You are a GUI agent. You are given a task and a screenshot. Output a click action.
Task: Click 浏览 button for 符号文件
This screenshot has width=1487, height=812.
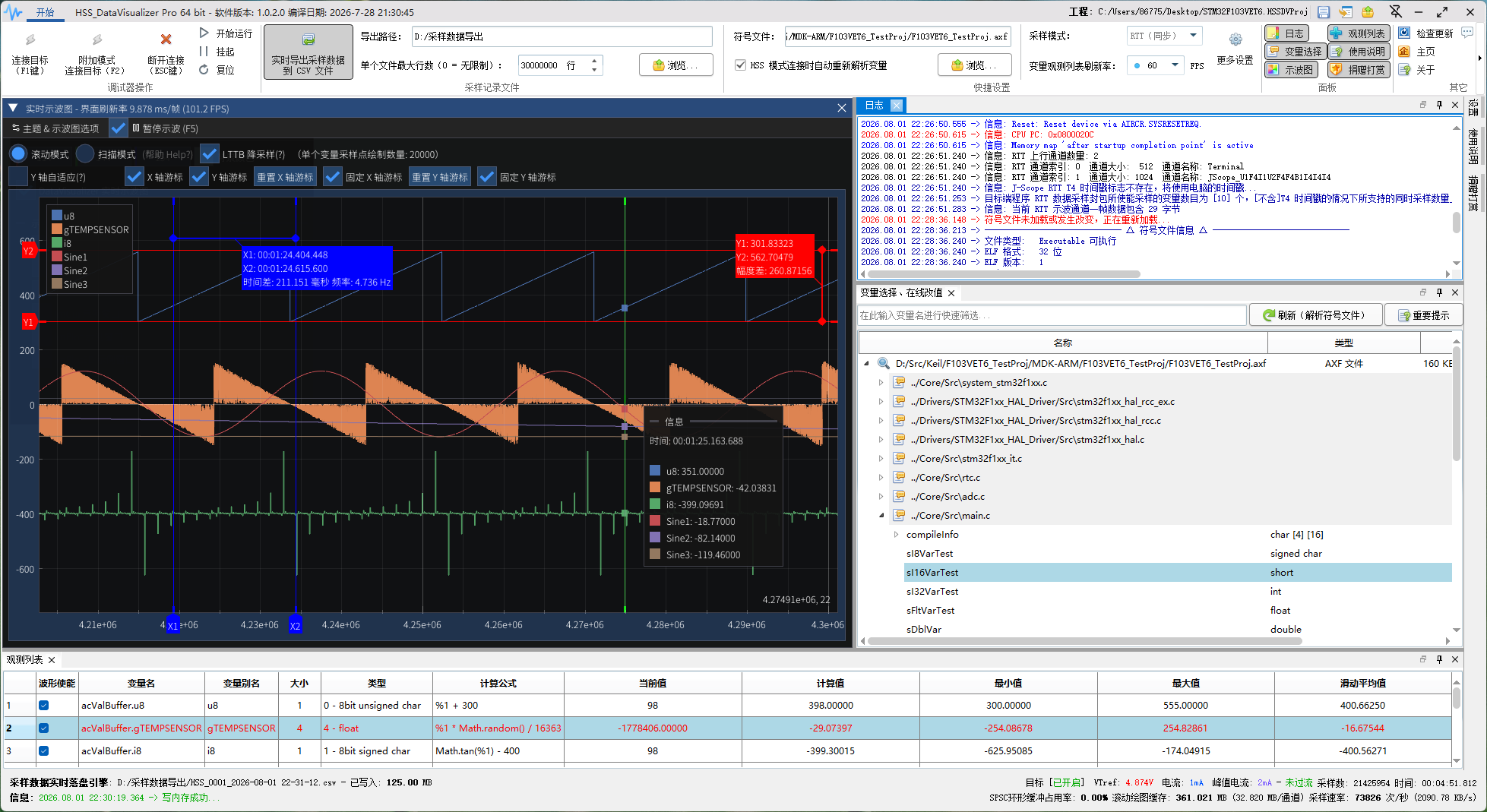[x=975, y=65]
